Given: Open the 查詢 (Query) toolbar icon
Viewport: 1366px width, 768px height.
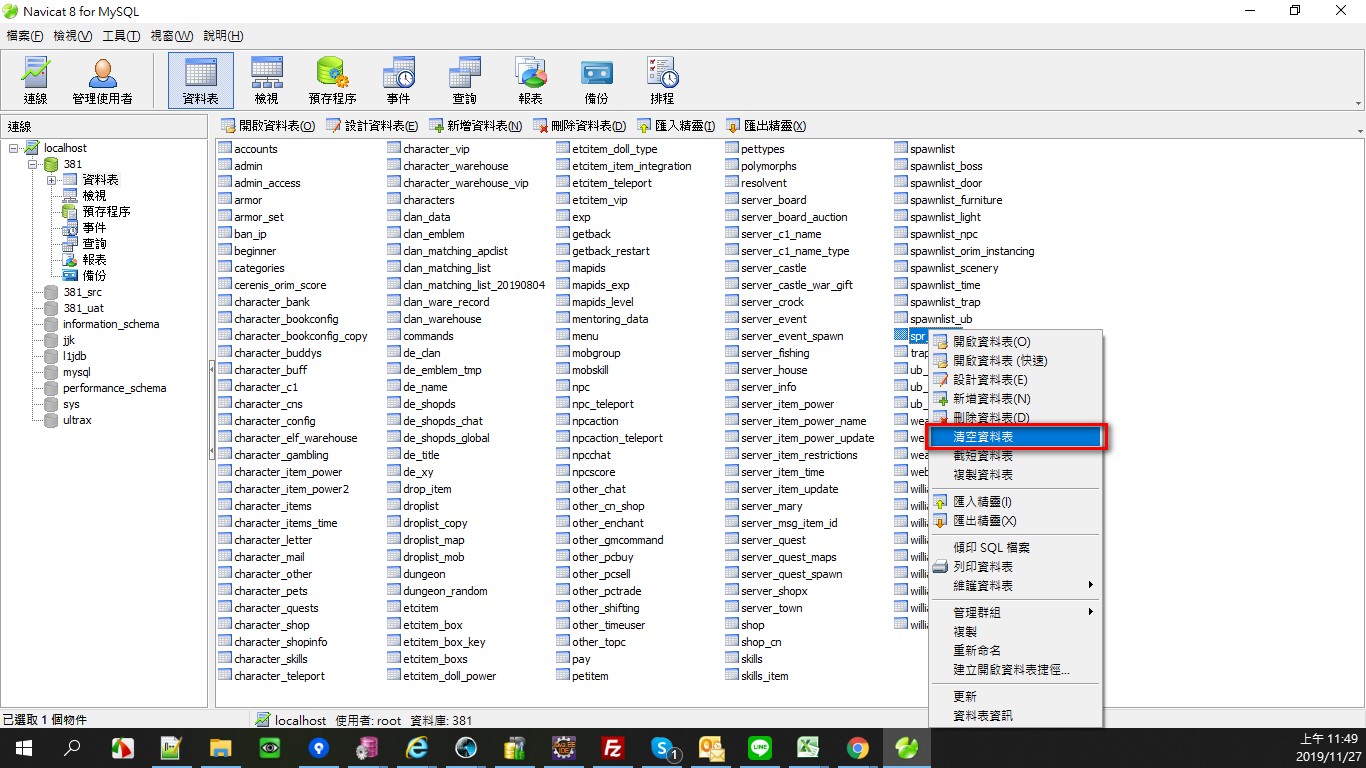Looking at the screenshot, I should pos(464,81).
